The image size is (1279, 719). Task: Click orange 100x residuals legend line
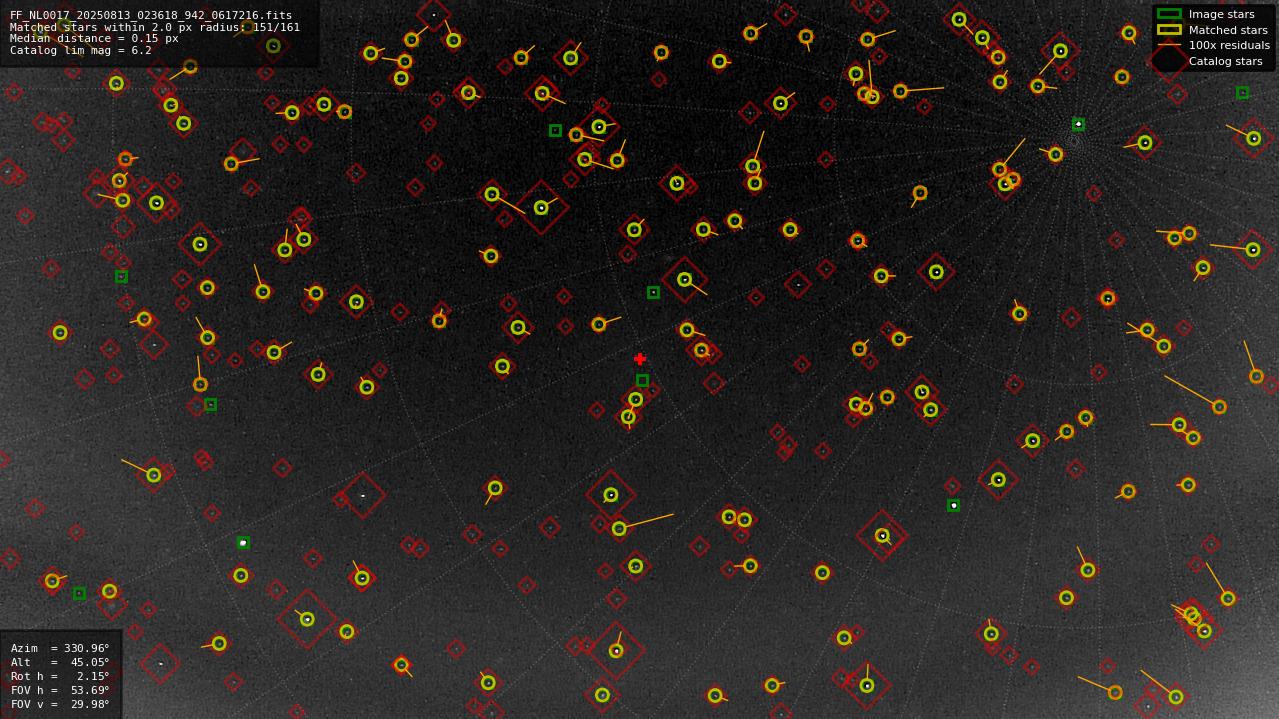coord(1169,45)
